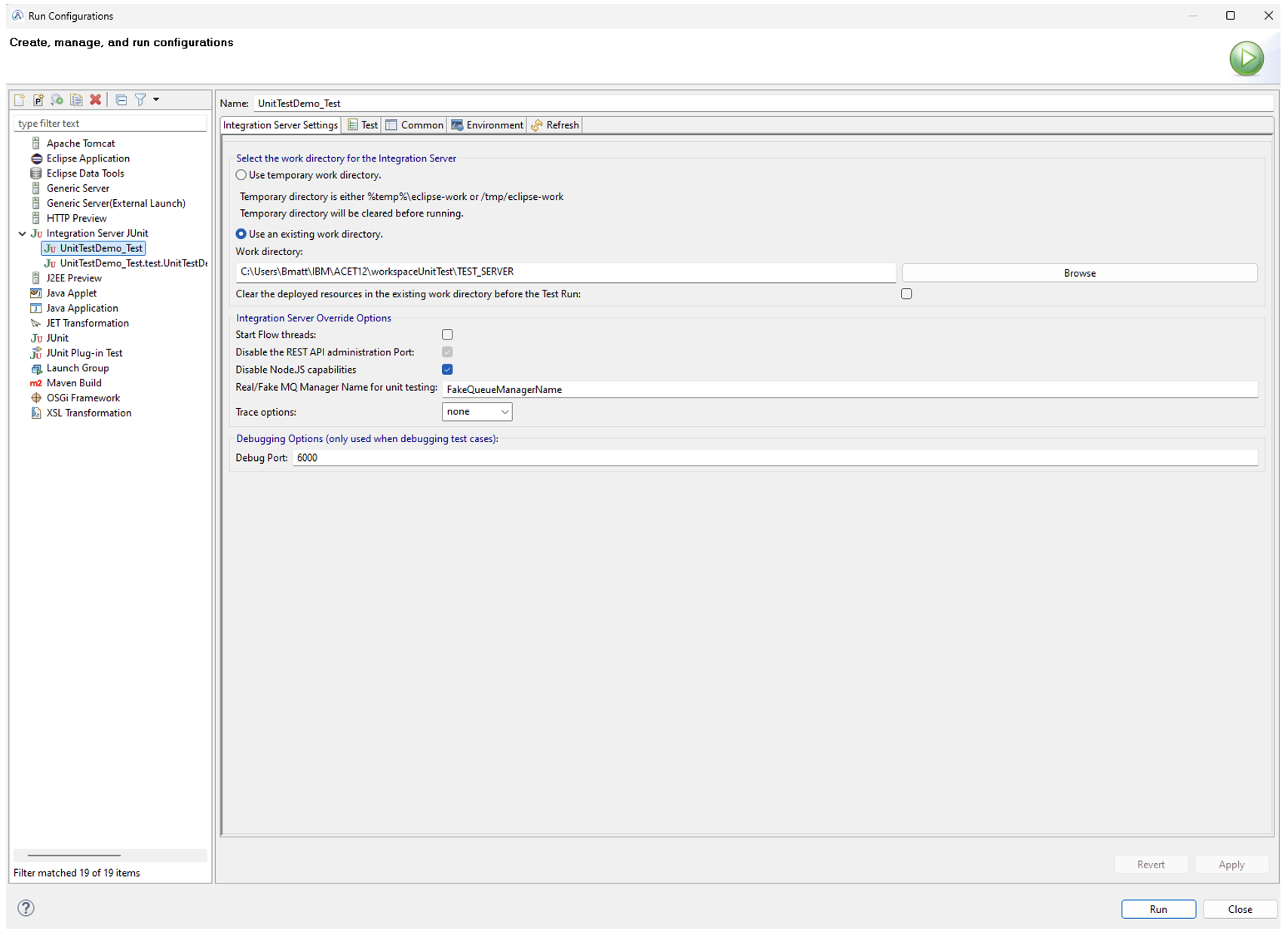Select UnitTestDemo_Test.test.UnitTestDe configuration
The width and height of the screenshot is (1288, 934).
125,263
